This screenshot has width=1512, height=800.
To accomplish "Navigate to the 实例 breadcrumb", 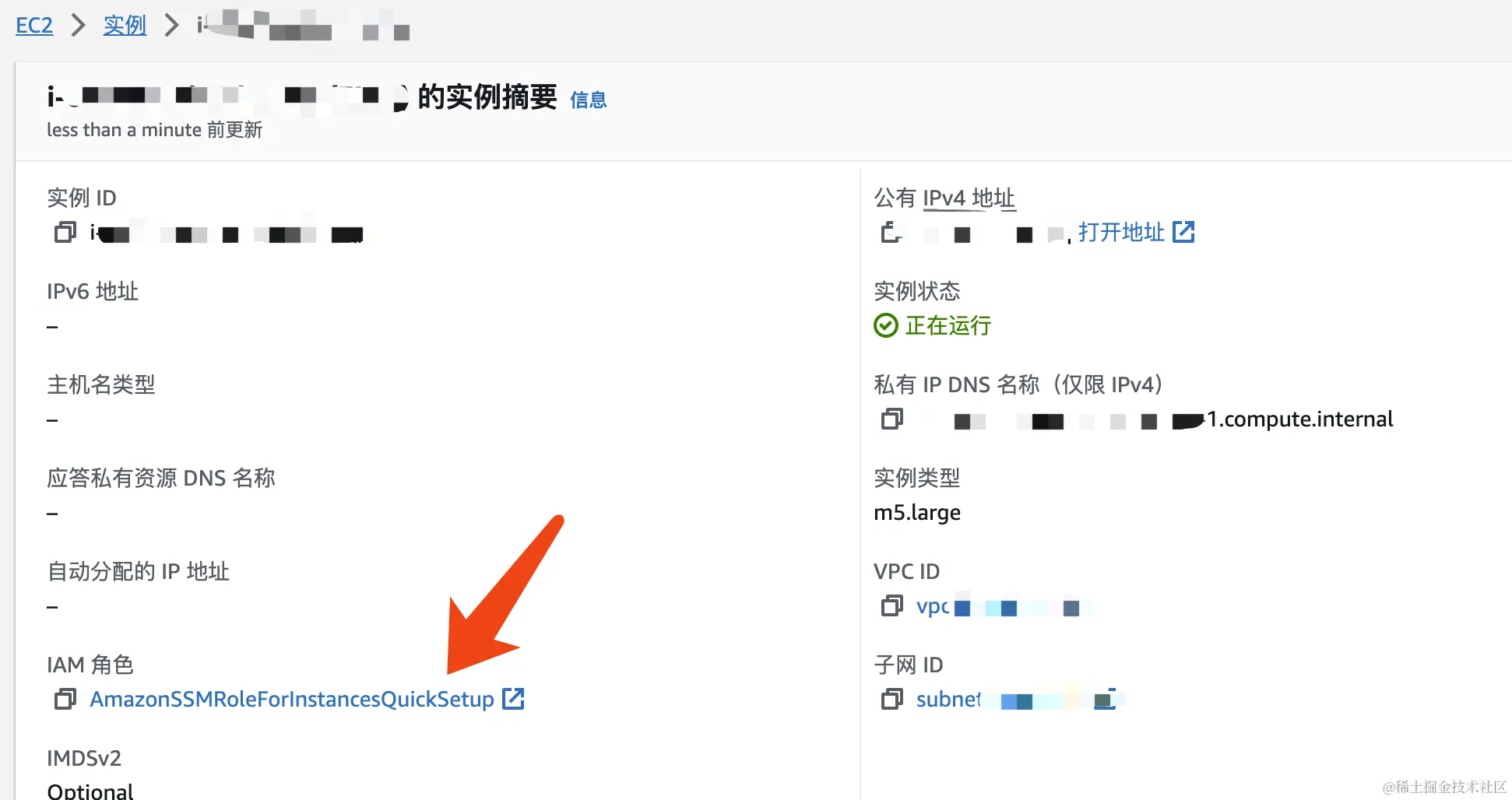I will pyautogui.click(x=125, y=25).
